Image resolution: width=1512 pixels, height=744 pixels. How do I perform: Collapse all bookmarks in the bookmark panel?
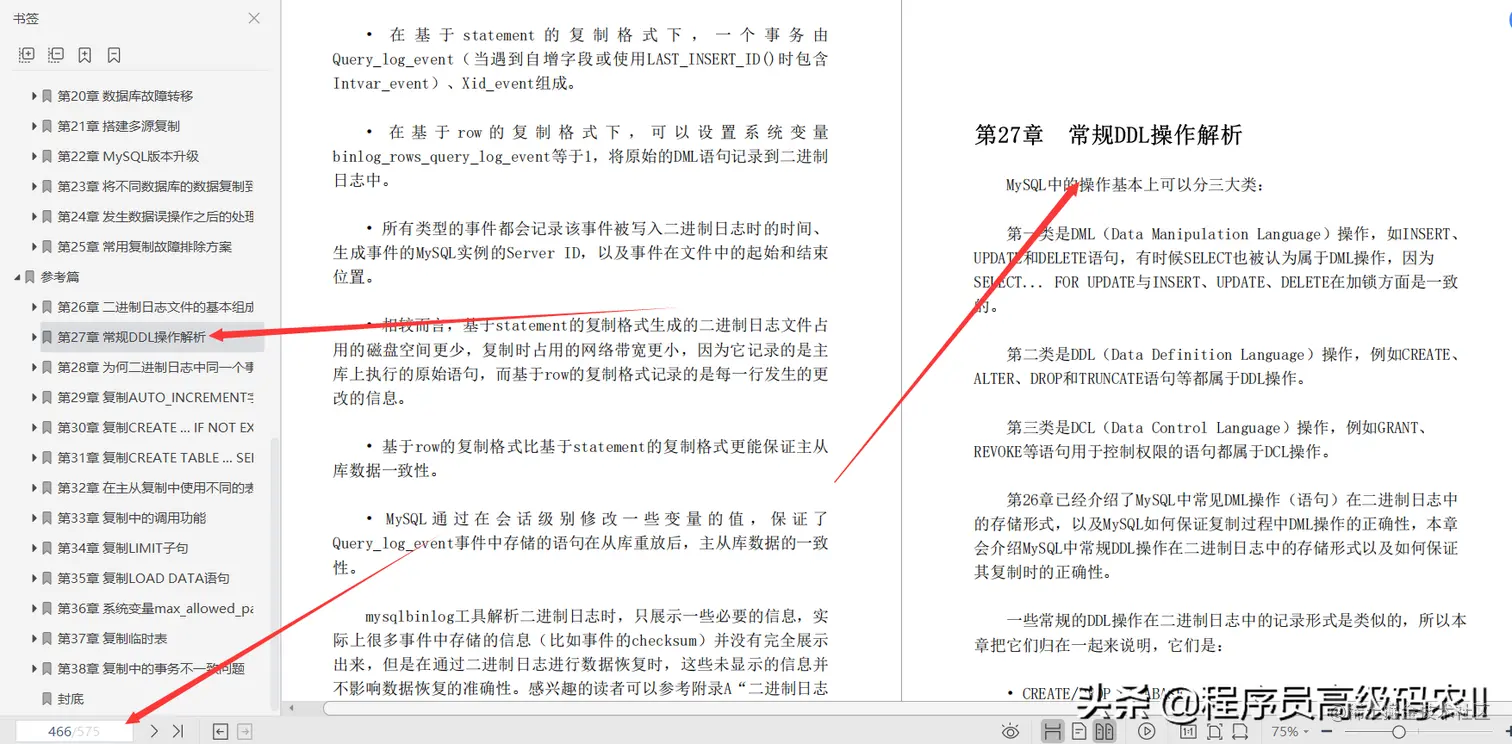(x=56, y=54)
